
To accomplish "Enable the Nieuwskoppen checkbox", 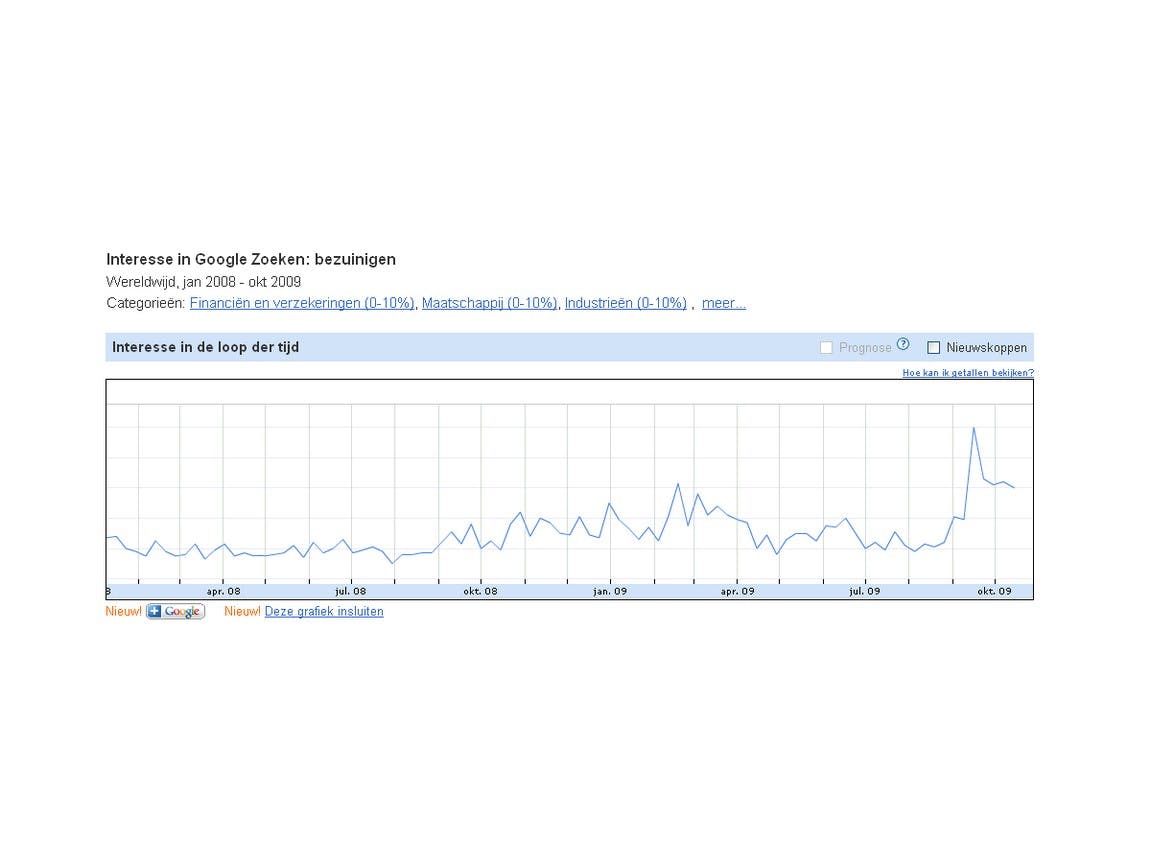I will pos(934,348).
